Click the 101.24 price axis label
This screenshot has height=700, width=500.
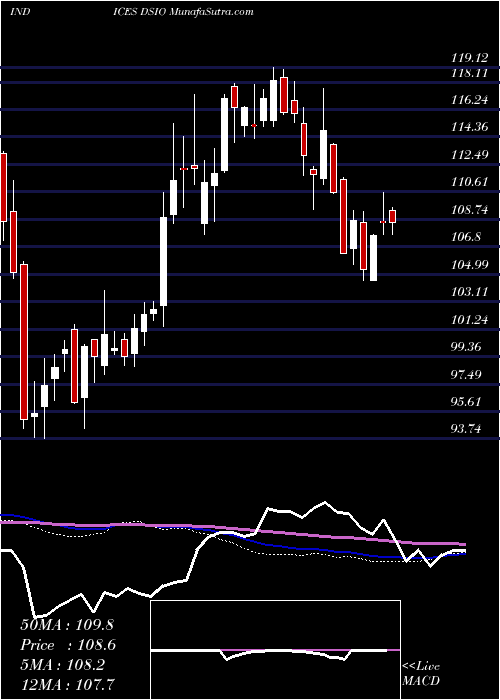click(x=469, y=320)
